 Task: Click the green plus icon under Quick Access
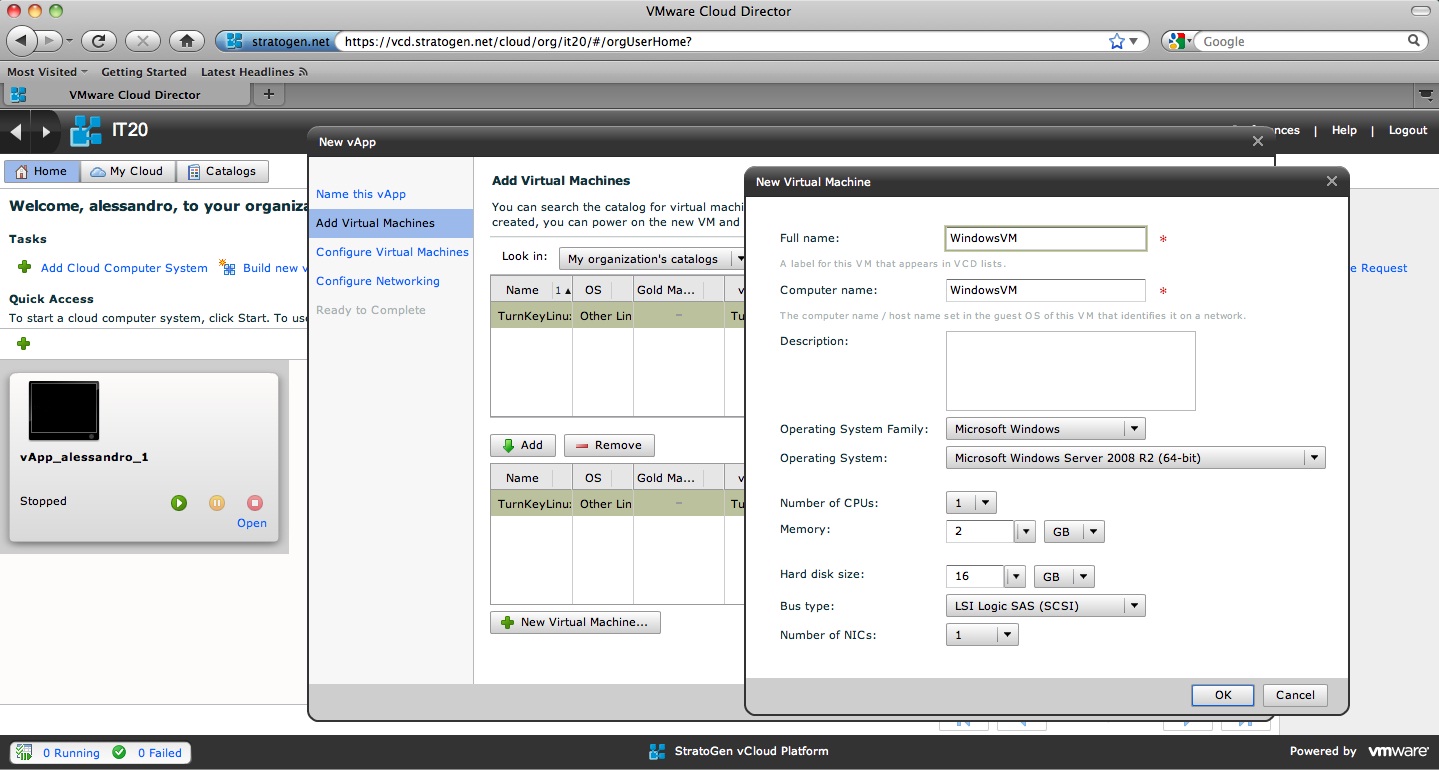pos(24,344)
